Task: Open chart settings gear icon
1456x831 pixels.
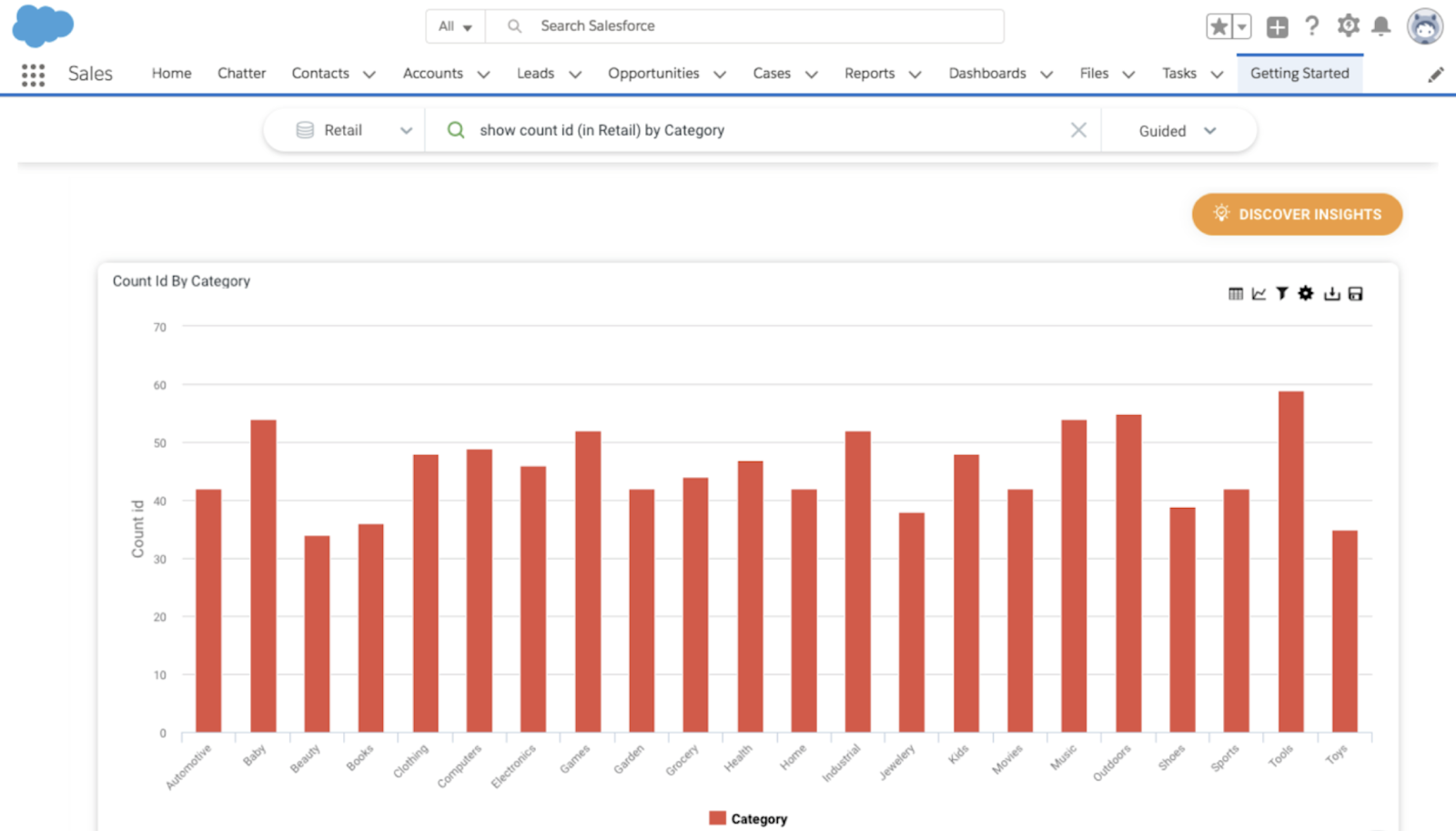Action: click(x=1306, y=293)
